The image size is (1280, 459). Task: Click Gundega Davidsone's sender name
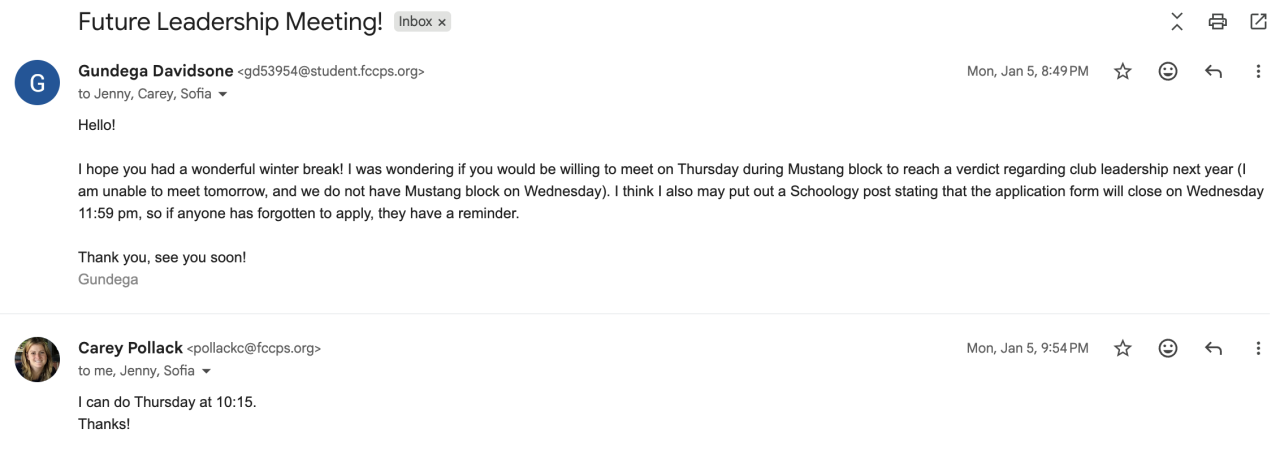pos(155,71)
